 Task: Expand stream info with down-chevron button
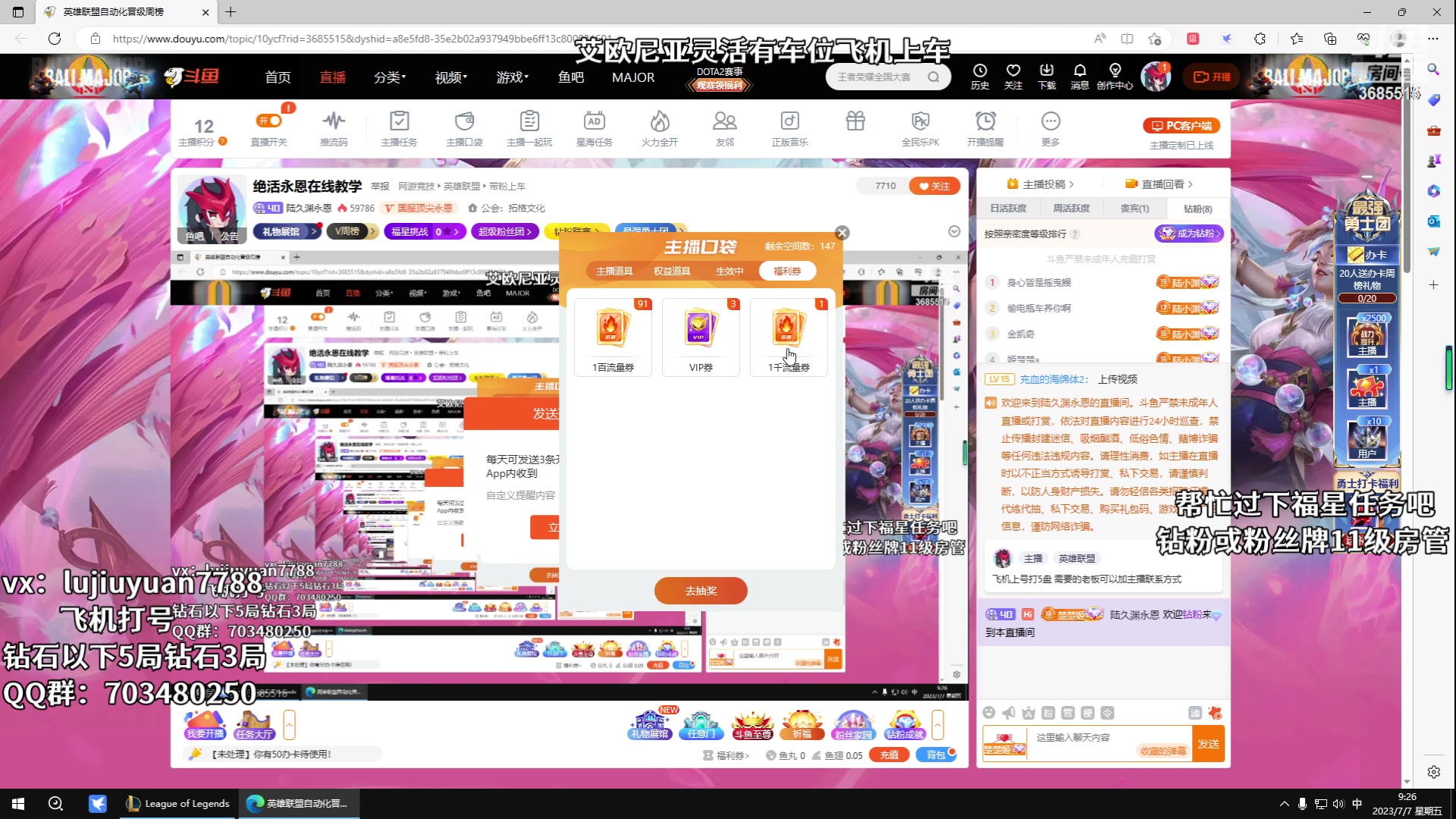click(x=954, y=231)
